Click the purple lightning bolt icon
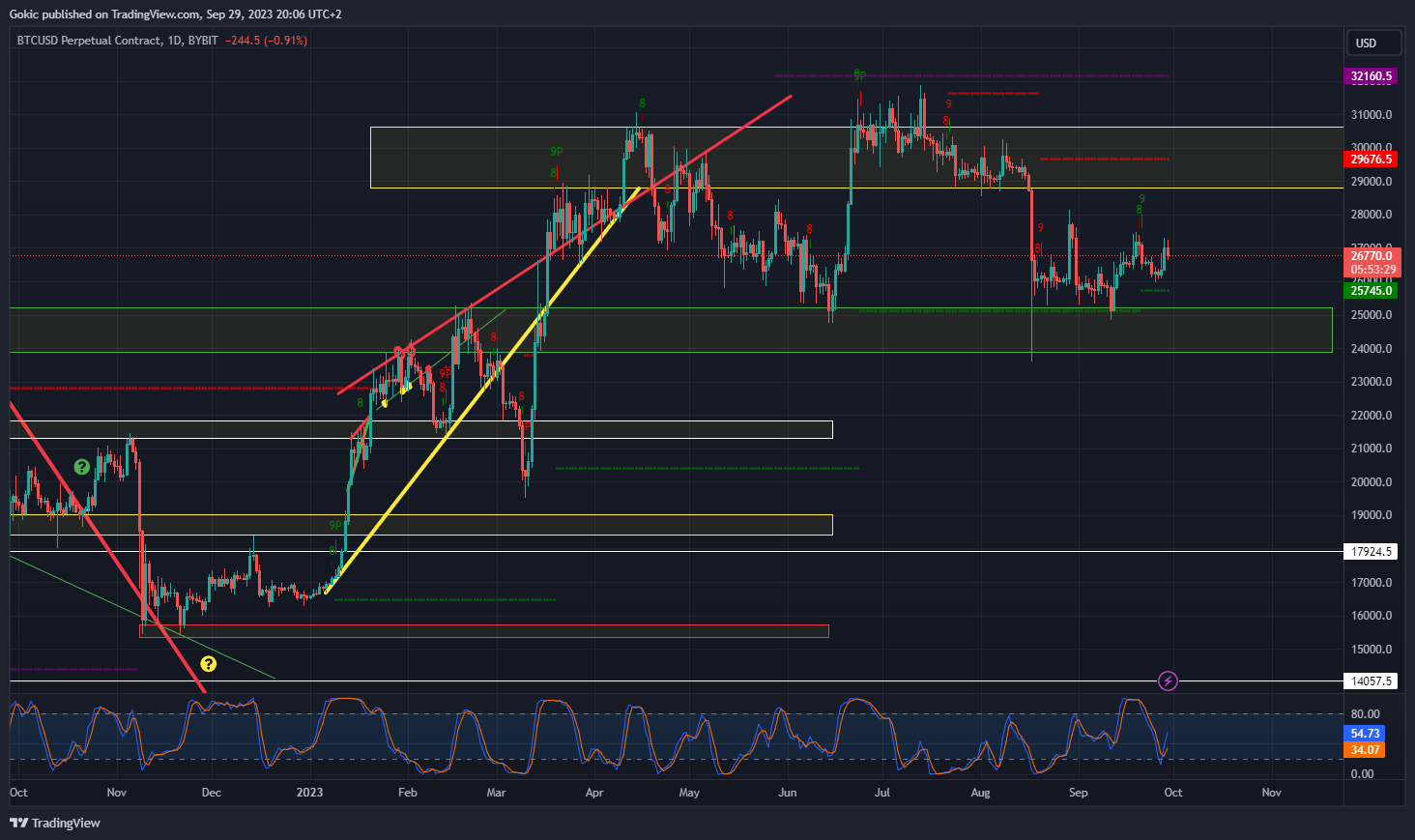Viewport: 1415px width, 840px height. (1168, 681)
